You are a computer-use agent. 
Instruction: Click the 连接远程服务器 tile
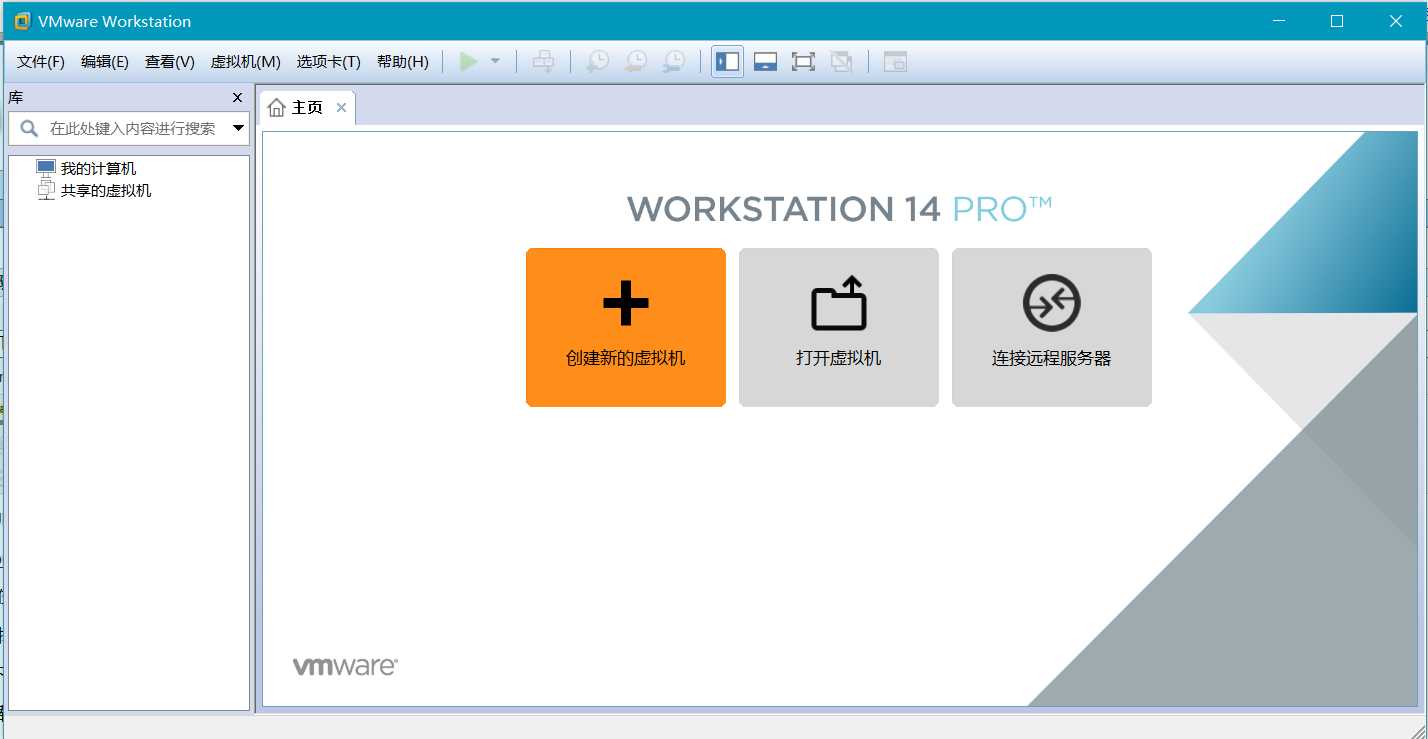pos(1052,327)
